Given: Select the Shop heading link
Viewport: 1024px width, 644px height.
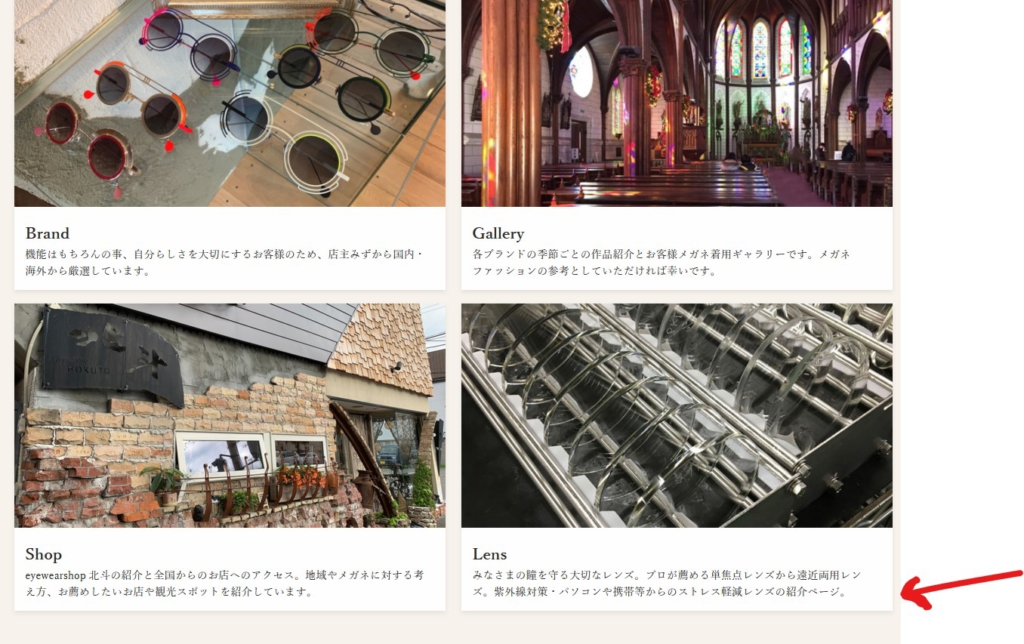Looking at the screenshot, I should (x=44, y=554).
